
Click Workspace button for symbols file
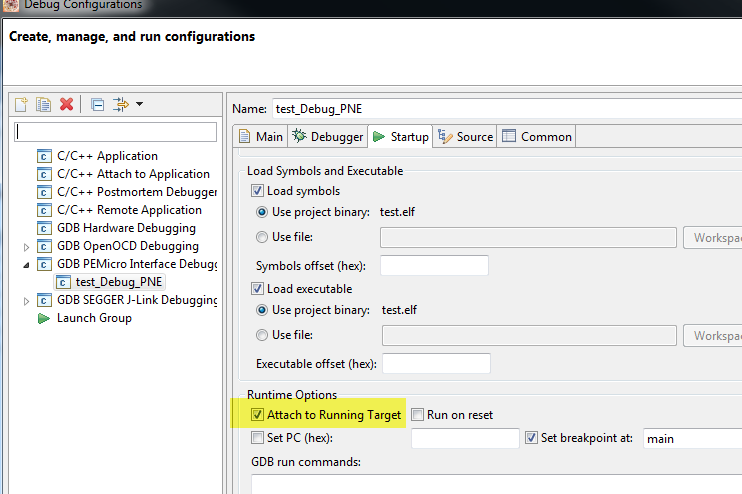click(714, 238)
